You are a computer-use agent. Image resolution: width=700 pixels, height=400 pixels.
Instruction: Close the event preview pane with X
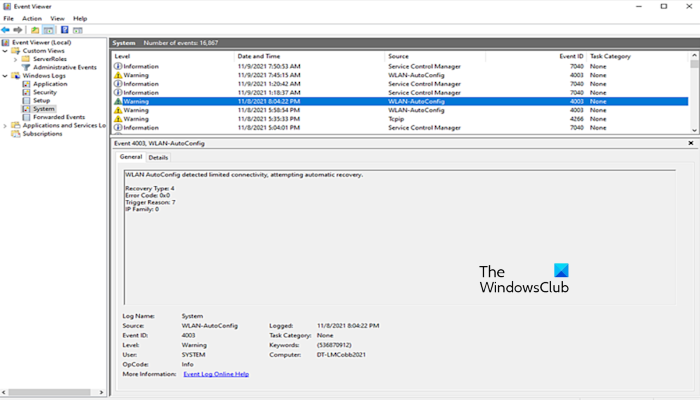coord(690,144)
